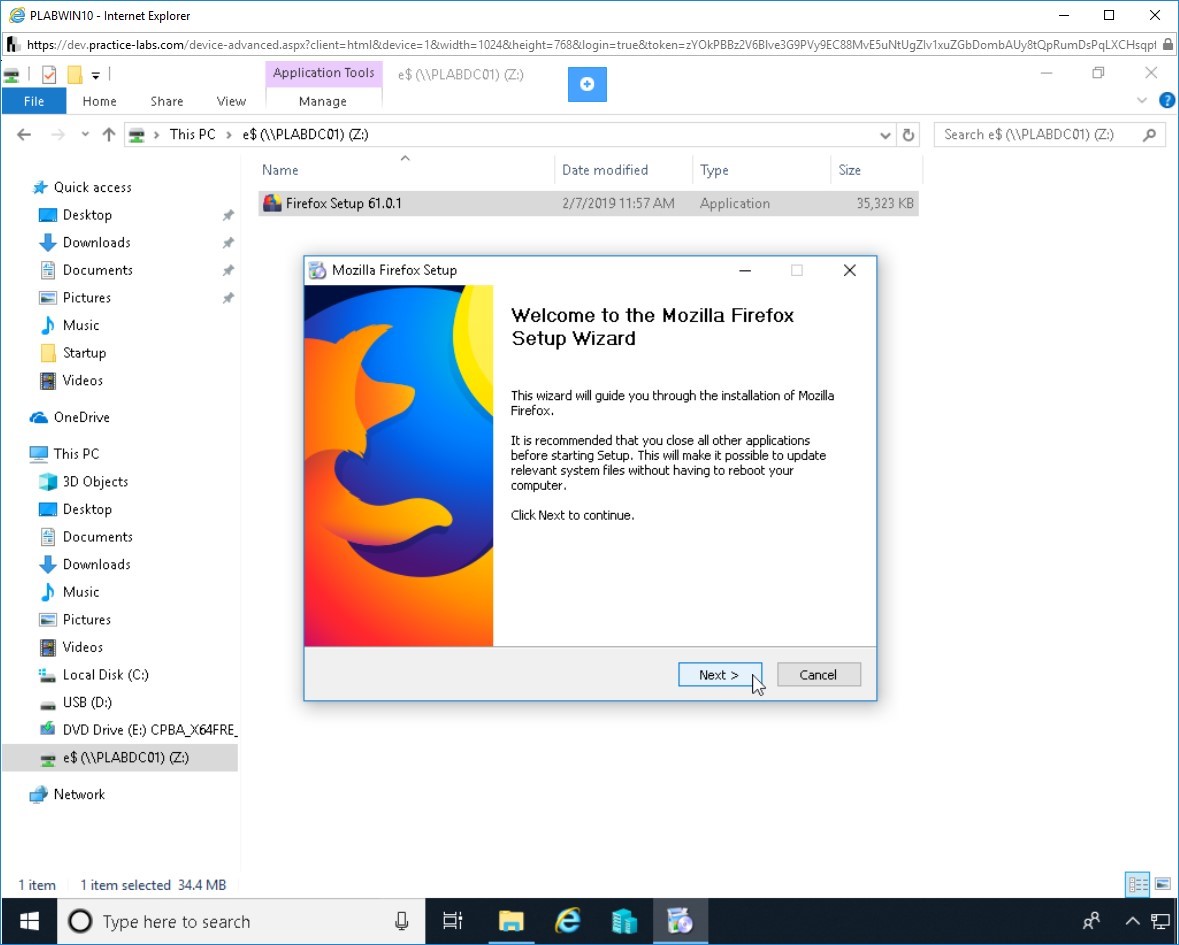This screenshot has width=1179, height=945.
Task: Open pinned Desktop under Quick access
Action: pos(87,215)
